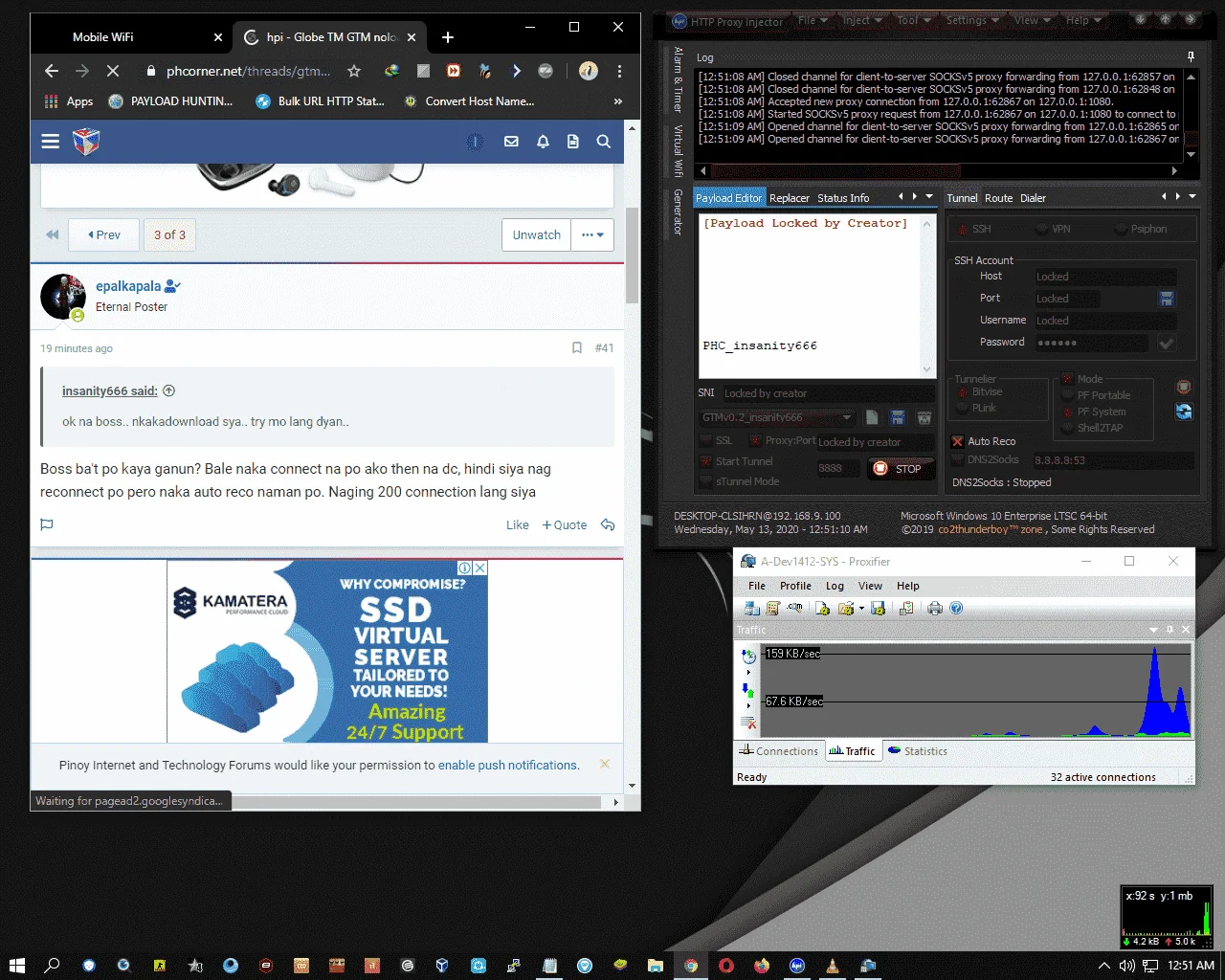
Task: Click Proxifier's New Profile toolbar icon
Action: pyautogui.click(x=823, y=608)
